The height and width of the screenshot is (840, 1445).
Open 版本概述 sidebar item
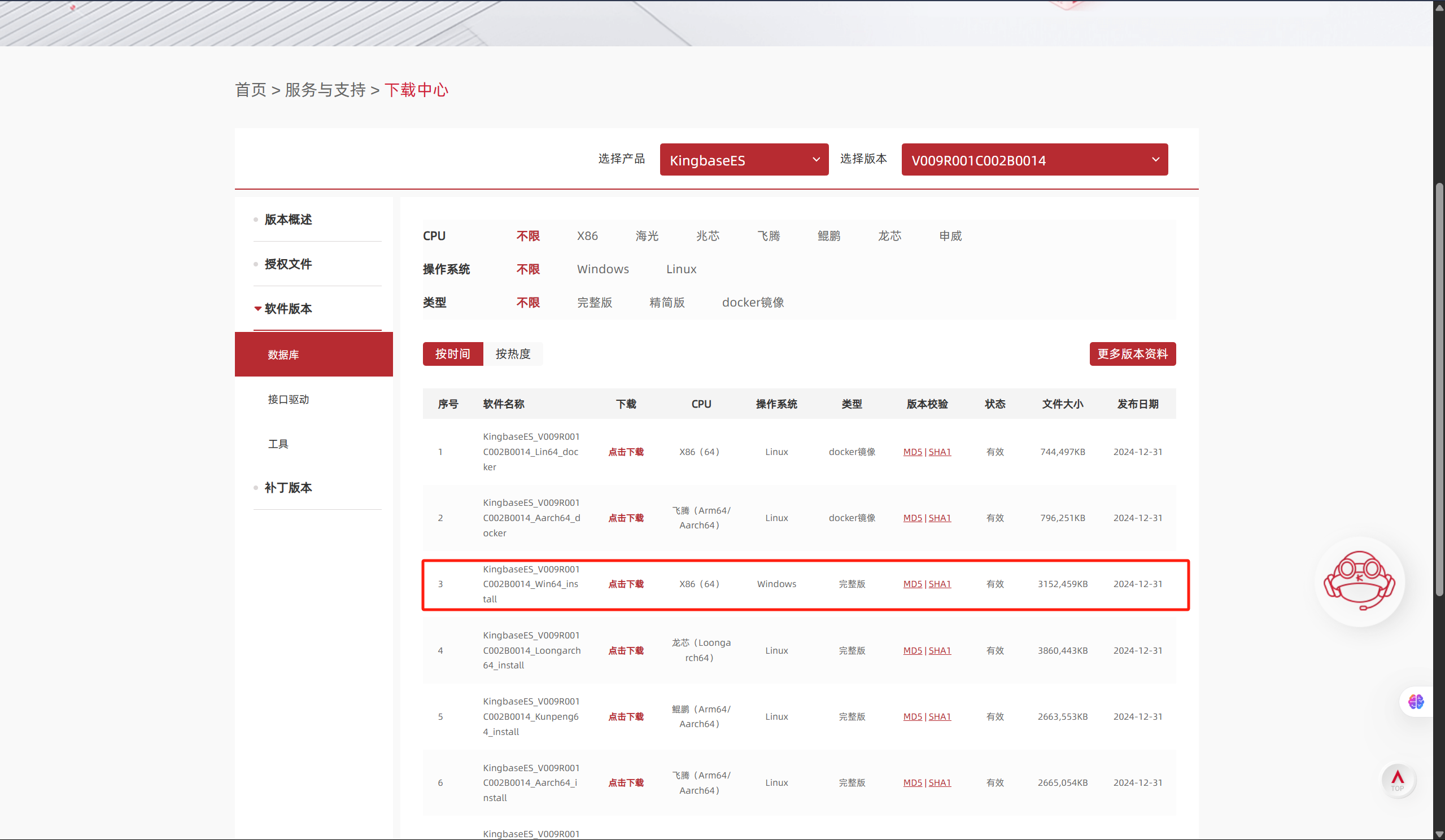(288, 220)
